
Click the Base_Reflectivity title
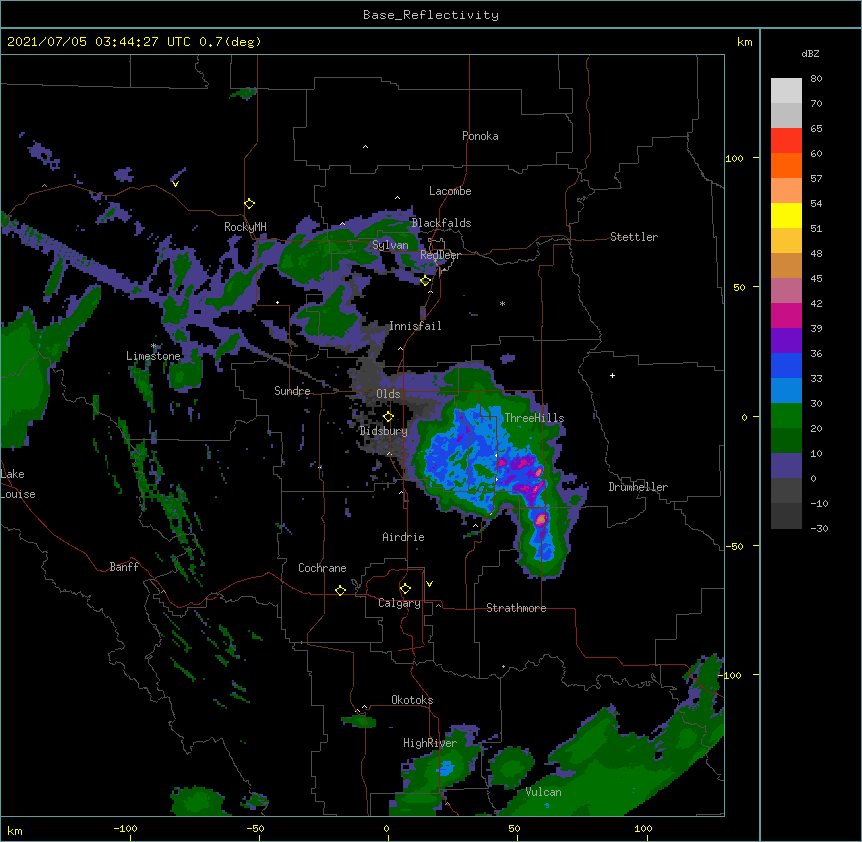pos(431,15)
